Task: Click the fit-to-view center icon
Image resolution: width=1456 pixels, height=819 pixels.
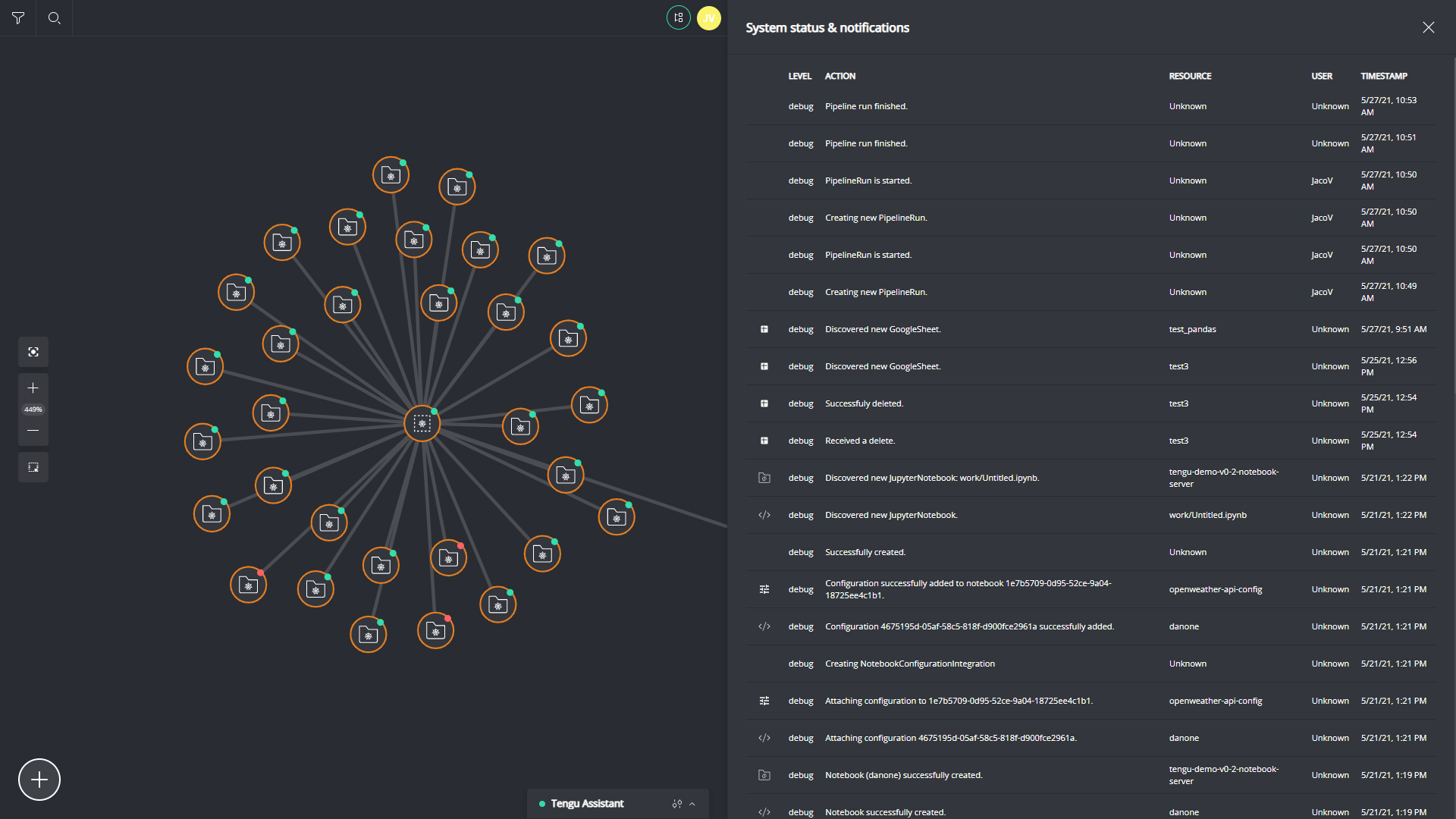Action: pyautogui.click(x=33, y=352)
